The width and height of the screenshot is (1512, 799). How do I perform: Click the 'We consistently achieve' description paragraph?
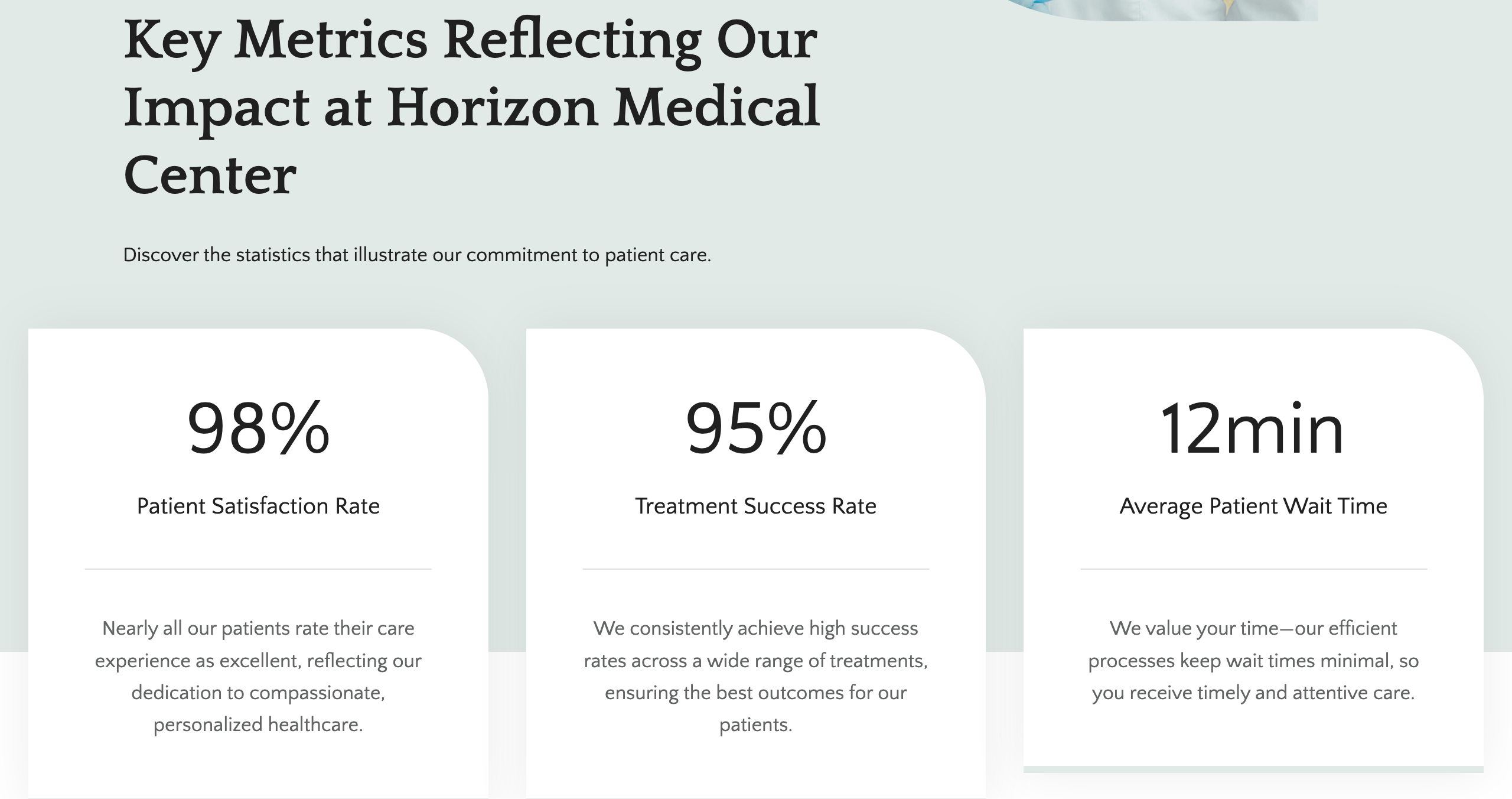(x=756, y=676)
